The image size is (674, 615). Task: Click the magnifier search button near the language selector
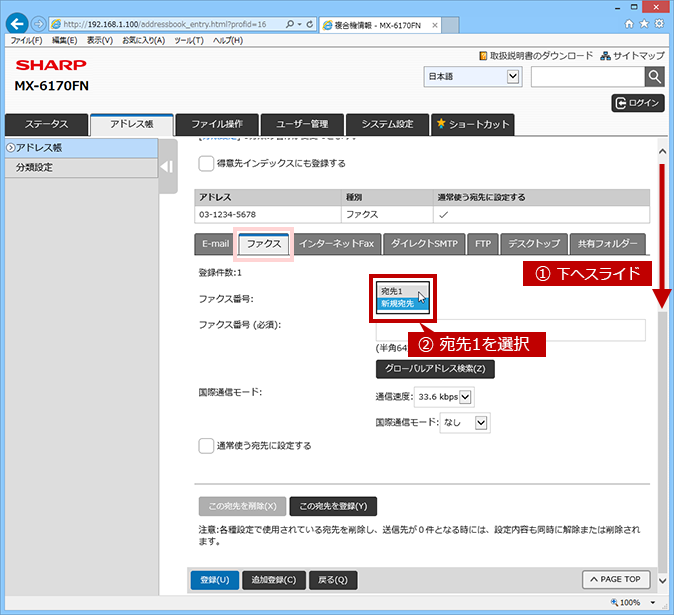[654, 77]
